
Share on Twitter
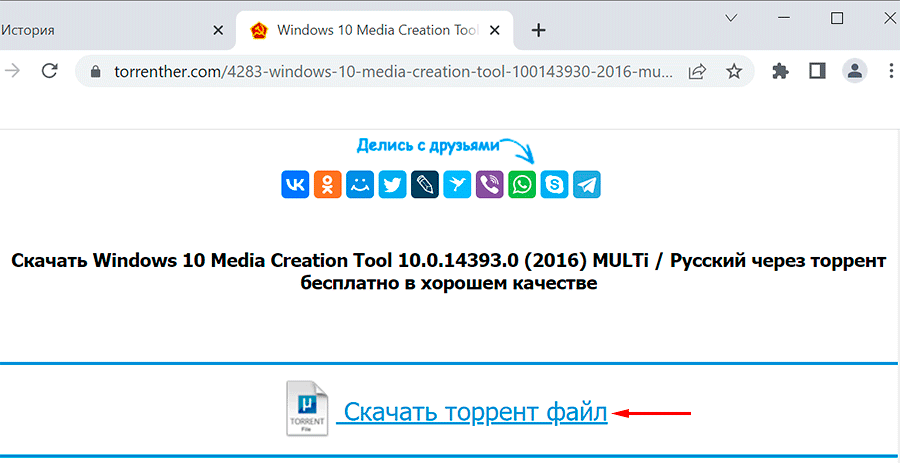[393, 185]
